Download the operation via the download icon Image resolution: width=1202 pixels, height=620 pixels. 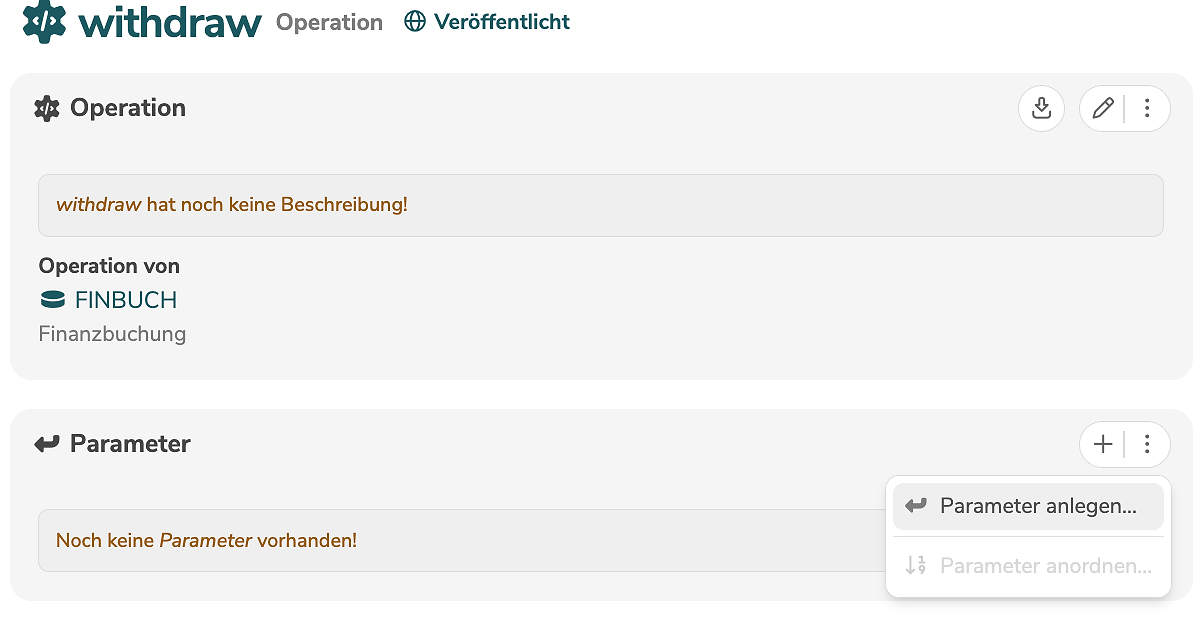pyautogui.click(x=1041, y=108)
